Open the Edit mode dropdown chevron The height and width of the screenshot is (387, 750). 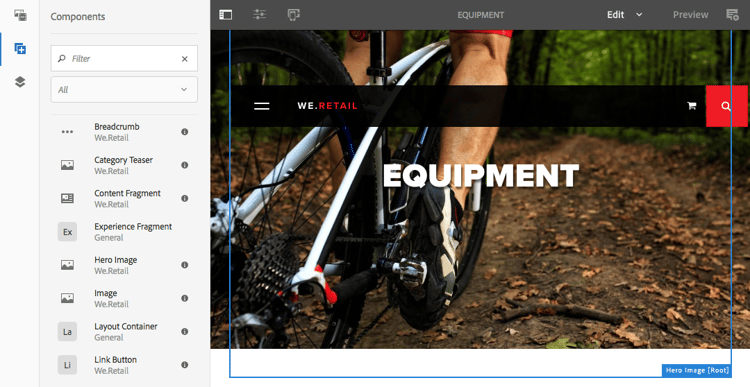click(639, 15)
